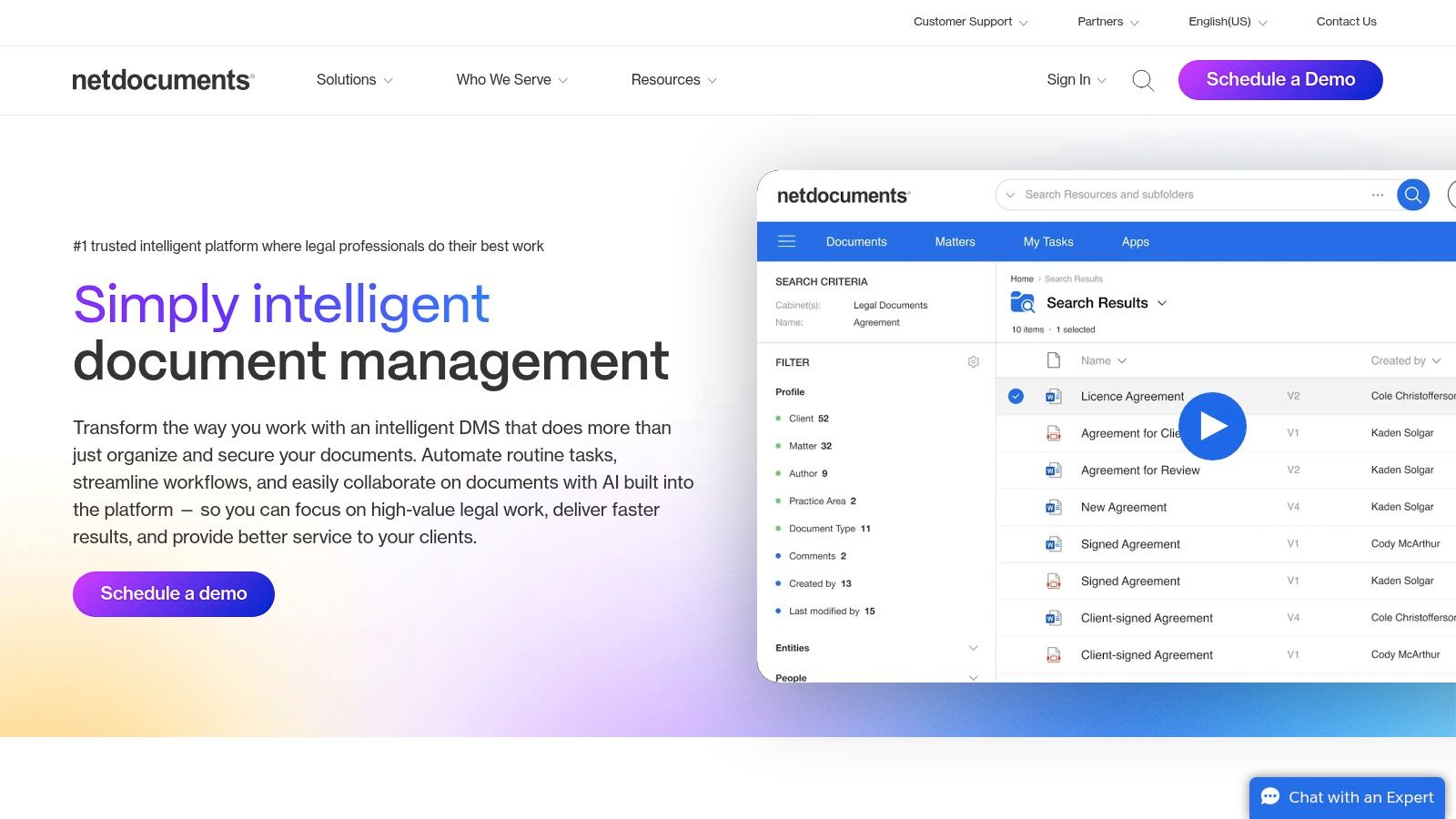The image size is (1456, 819).
Task: Switch to the Matters tab
Action: click(955, 242)
